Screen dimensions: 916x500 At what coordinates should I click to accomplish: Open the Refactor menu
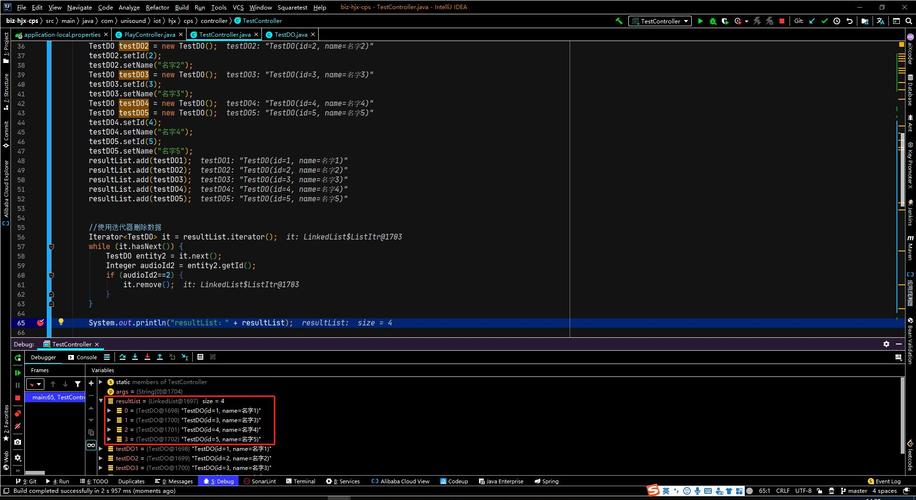(157, 7)
